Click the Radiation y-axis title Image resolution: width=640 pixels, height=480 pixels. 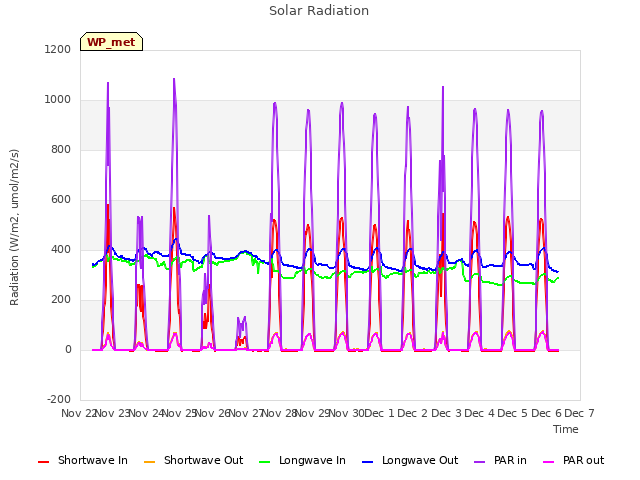pos(14,227)
